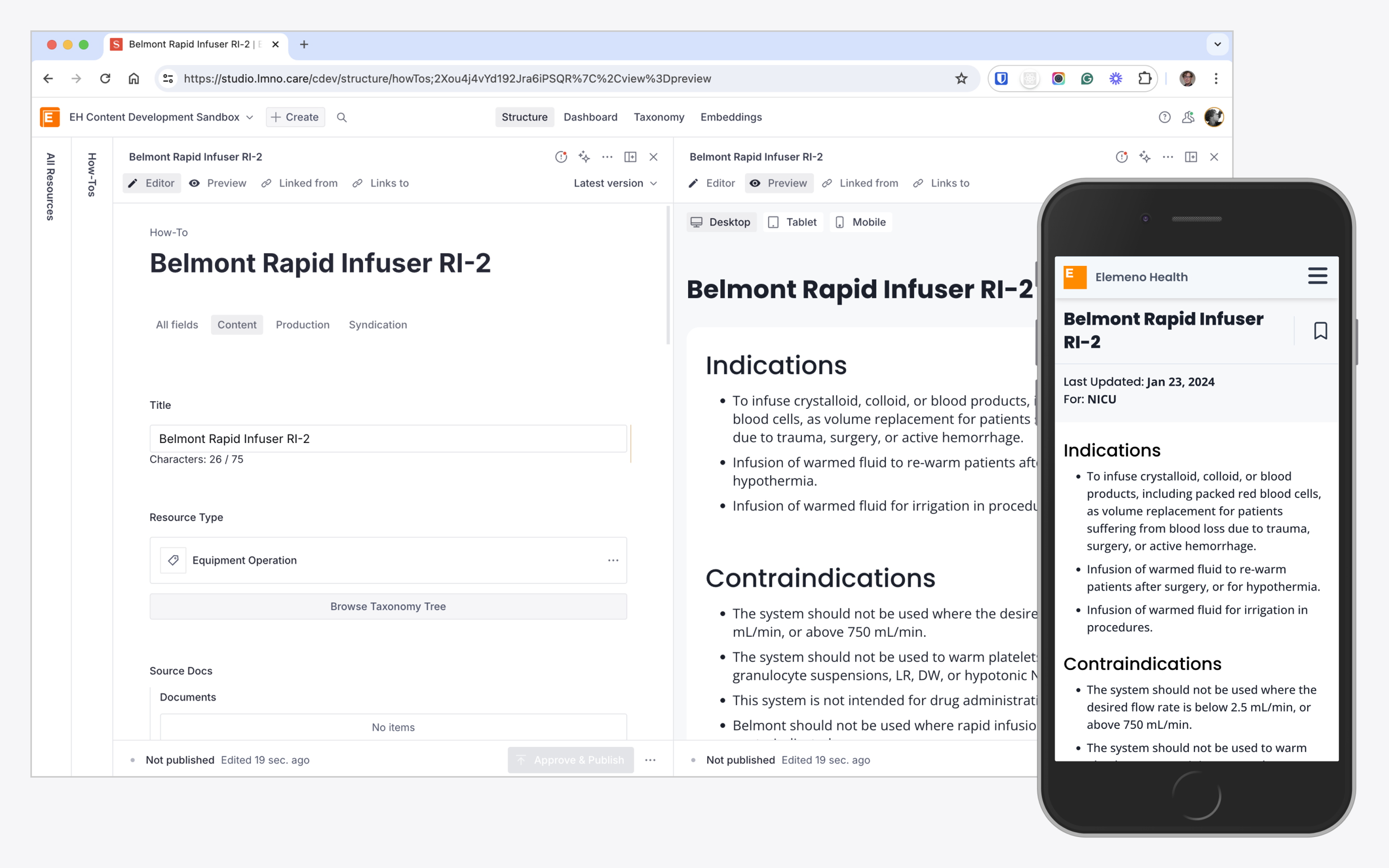This screenshot has width=1389, height=868.
Task: Go back with the browser back arrow
Action: (48, 78)
